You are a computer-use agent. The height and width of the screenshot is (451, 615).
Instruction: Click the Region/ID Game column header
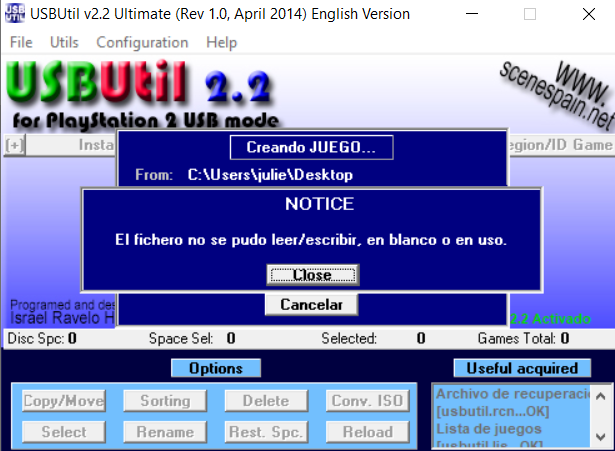[x=561, y=145]
